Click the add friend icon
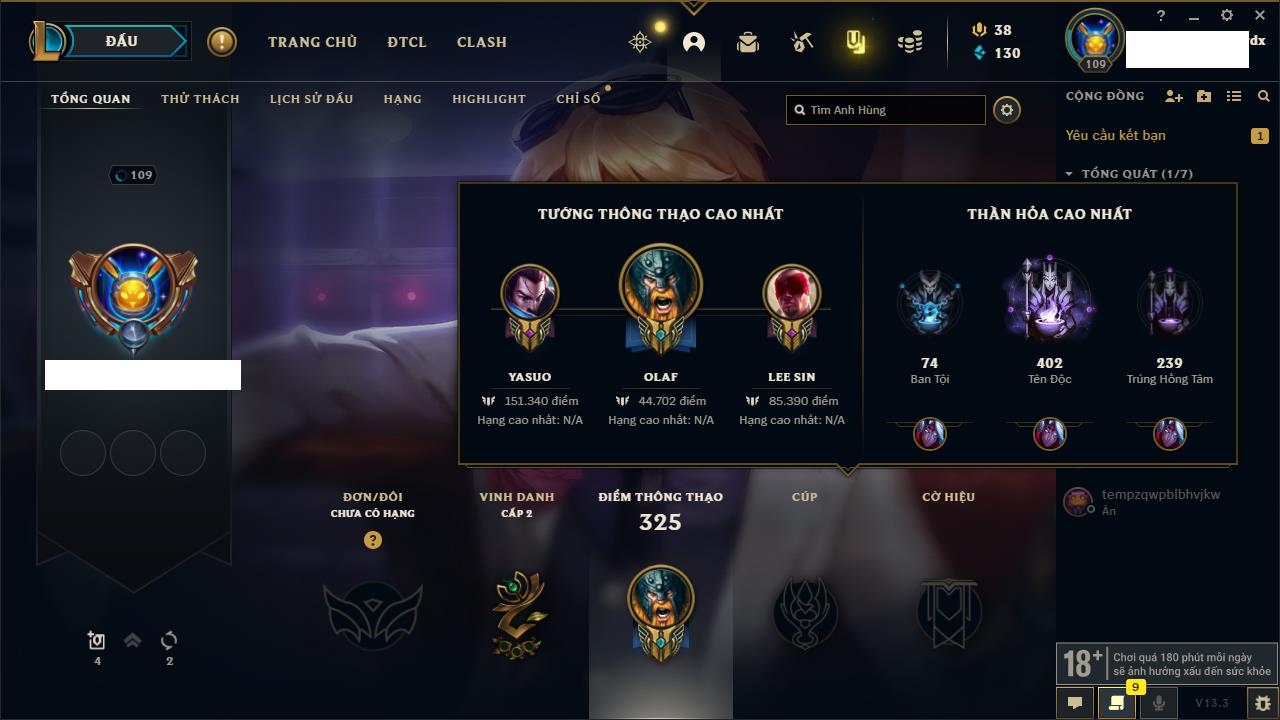Image resolution: width=1280 pixels, height=720 pixels. point(1174,96)
